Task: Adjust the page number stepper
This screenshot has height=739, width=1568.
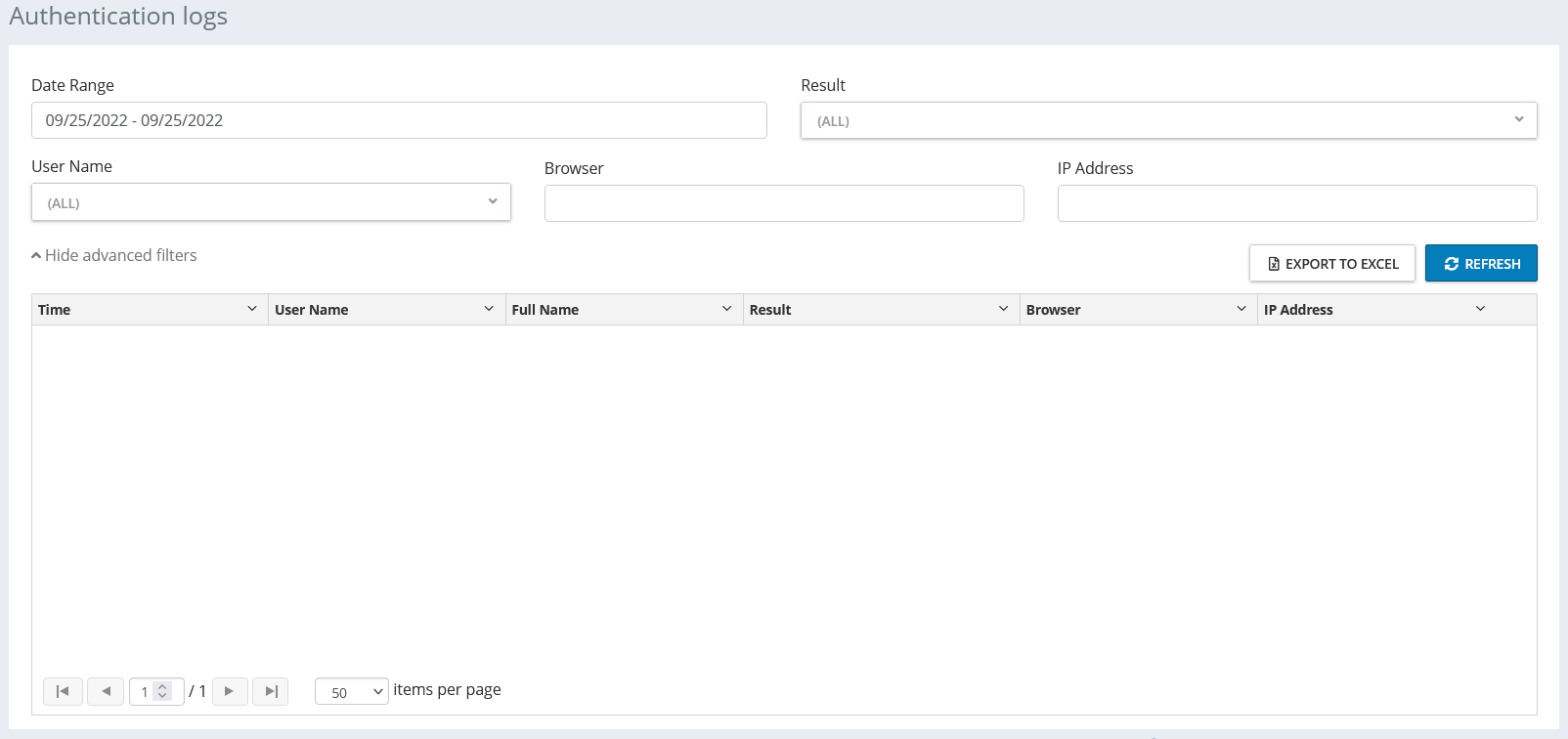Action: point(163,691)
